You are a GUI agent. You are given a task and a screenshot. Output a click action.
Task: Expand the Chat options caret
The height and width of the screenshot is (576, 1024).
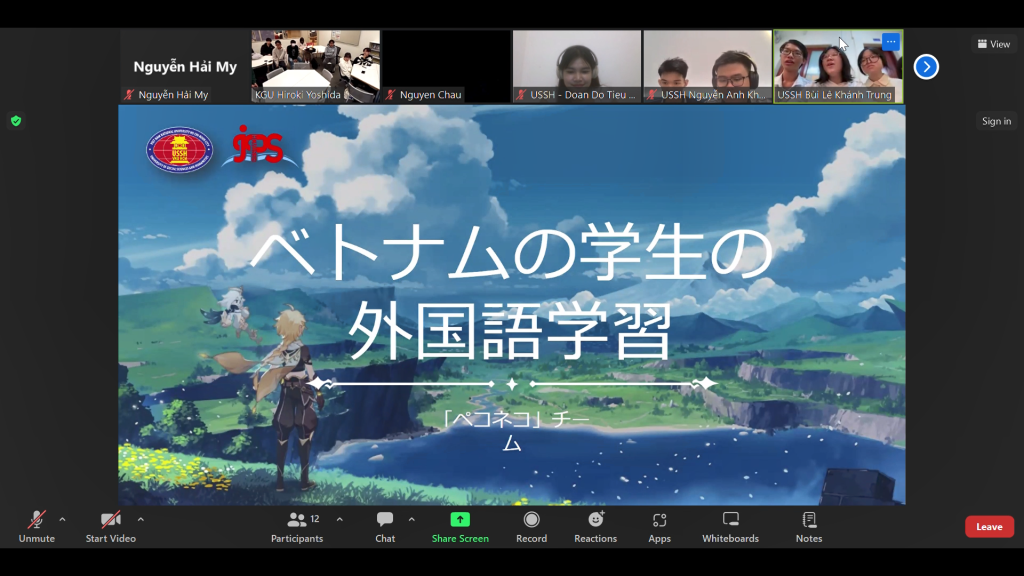(411, 520)
